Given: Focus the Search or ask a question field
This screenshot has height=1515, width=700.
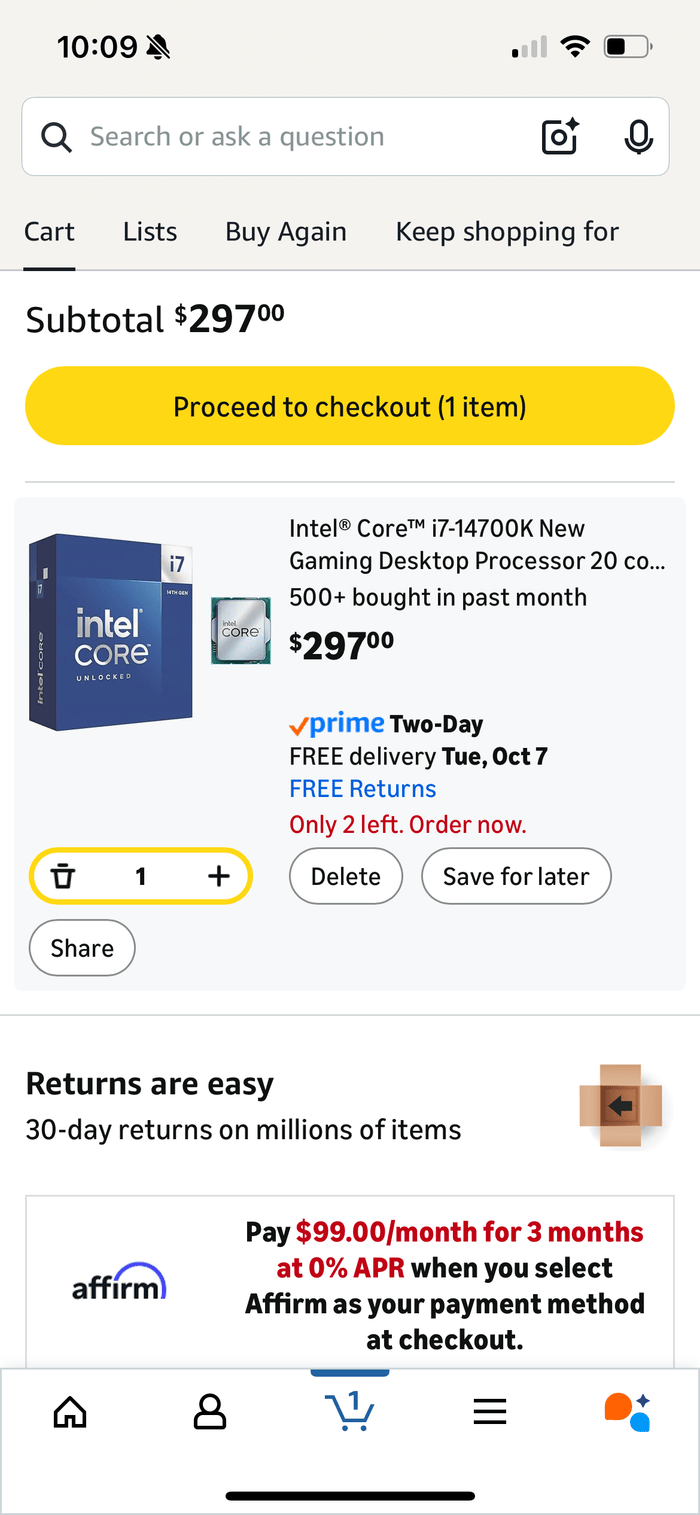Looking at the screenshot, I should click(x=290, y=137).
